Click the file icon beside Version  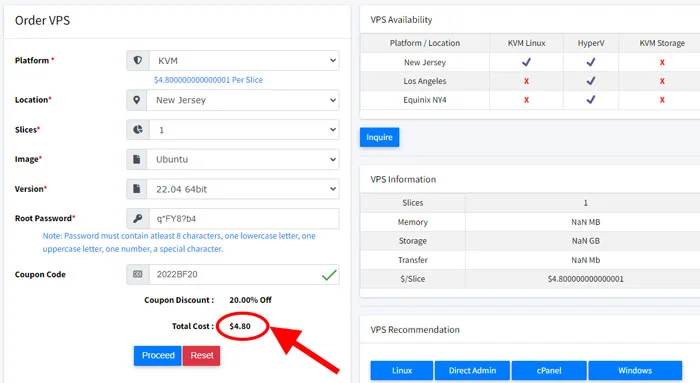137,189
